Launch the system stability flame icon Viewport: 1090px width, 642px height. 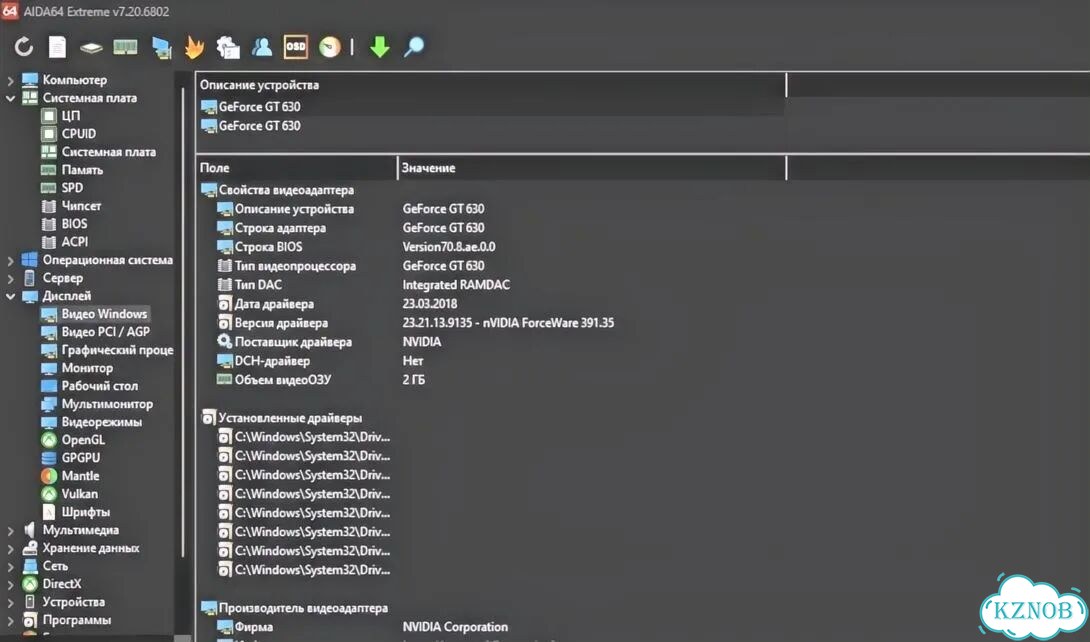195,47
